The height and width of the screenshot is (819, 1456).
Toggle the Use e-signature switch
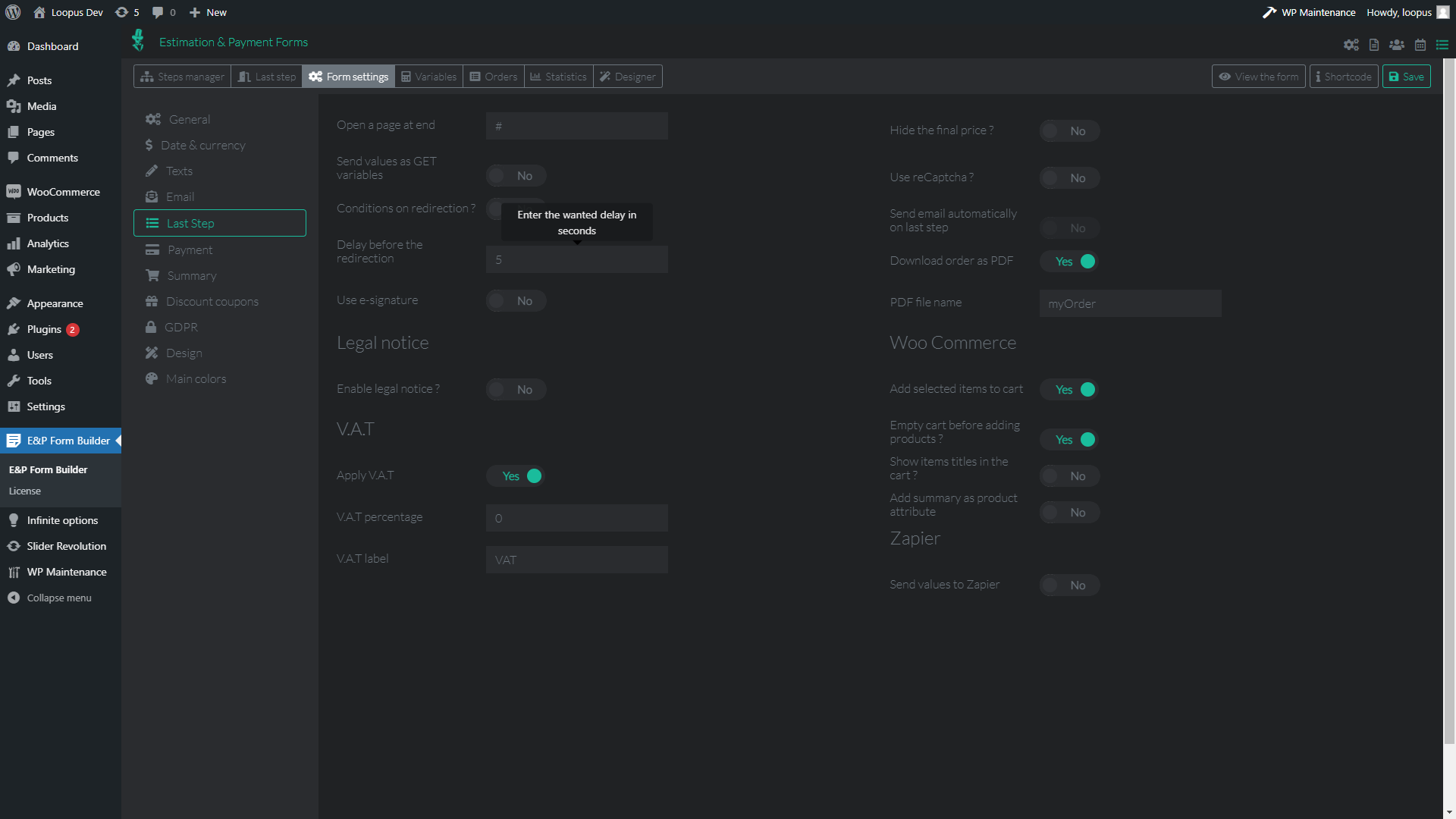516,301
